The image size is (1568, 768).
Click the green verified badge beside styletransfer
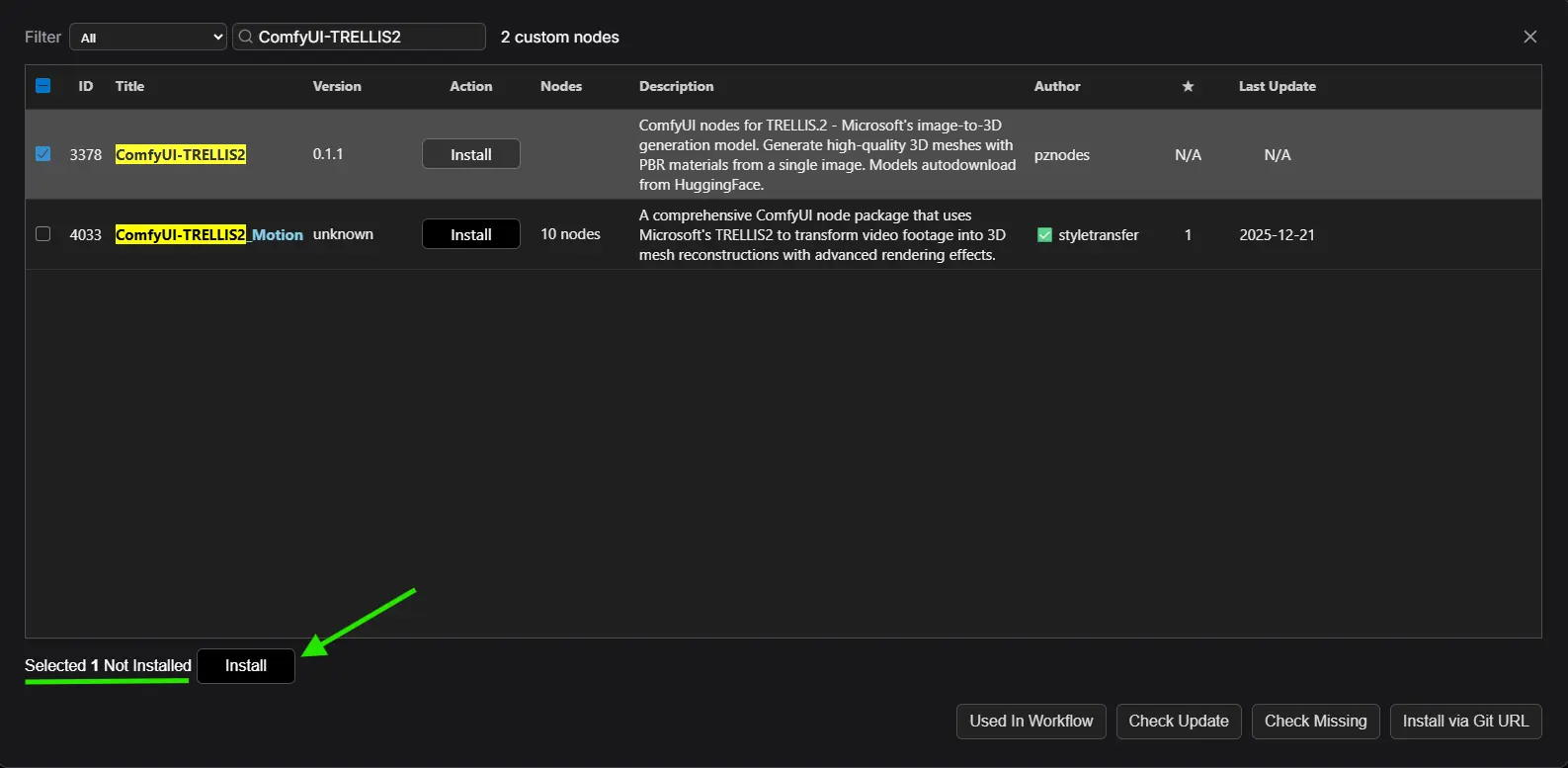point(1044,235)
